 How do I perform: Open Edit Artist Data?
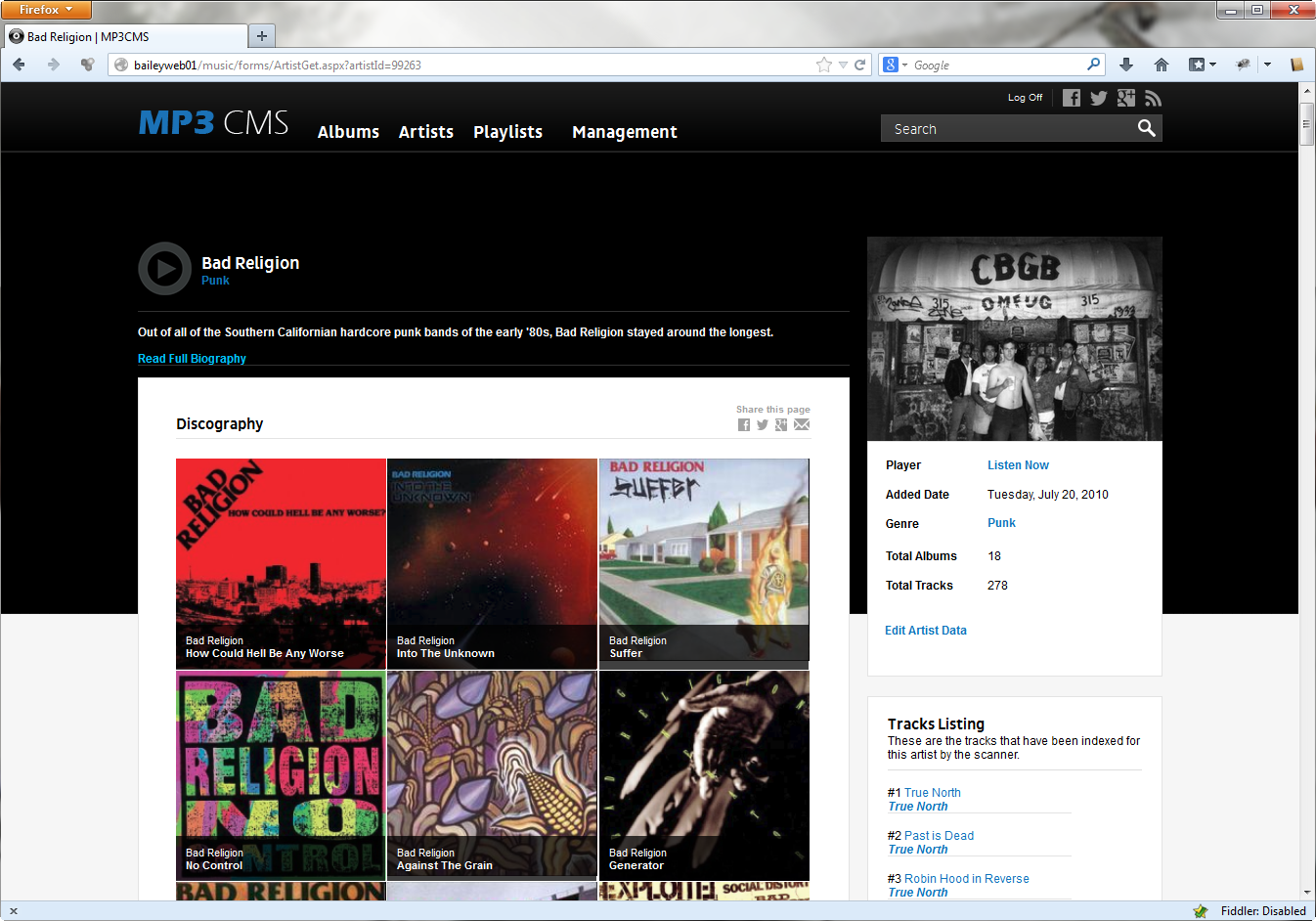pyautogui.click(x=925, y=630)
